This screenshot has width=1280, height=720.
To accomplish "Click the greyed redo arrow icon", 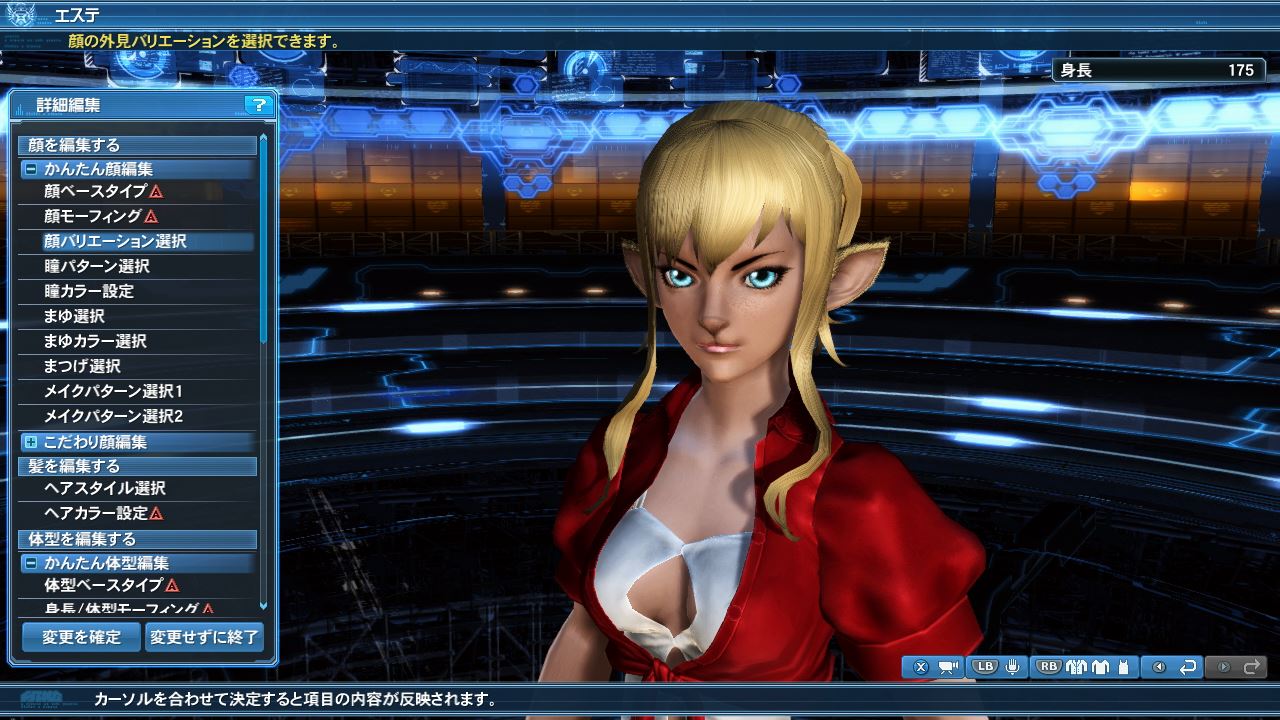I will pos(1251,667).
